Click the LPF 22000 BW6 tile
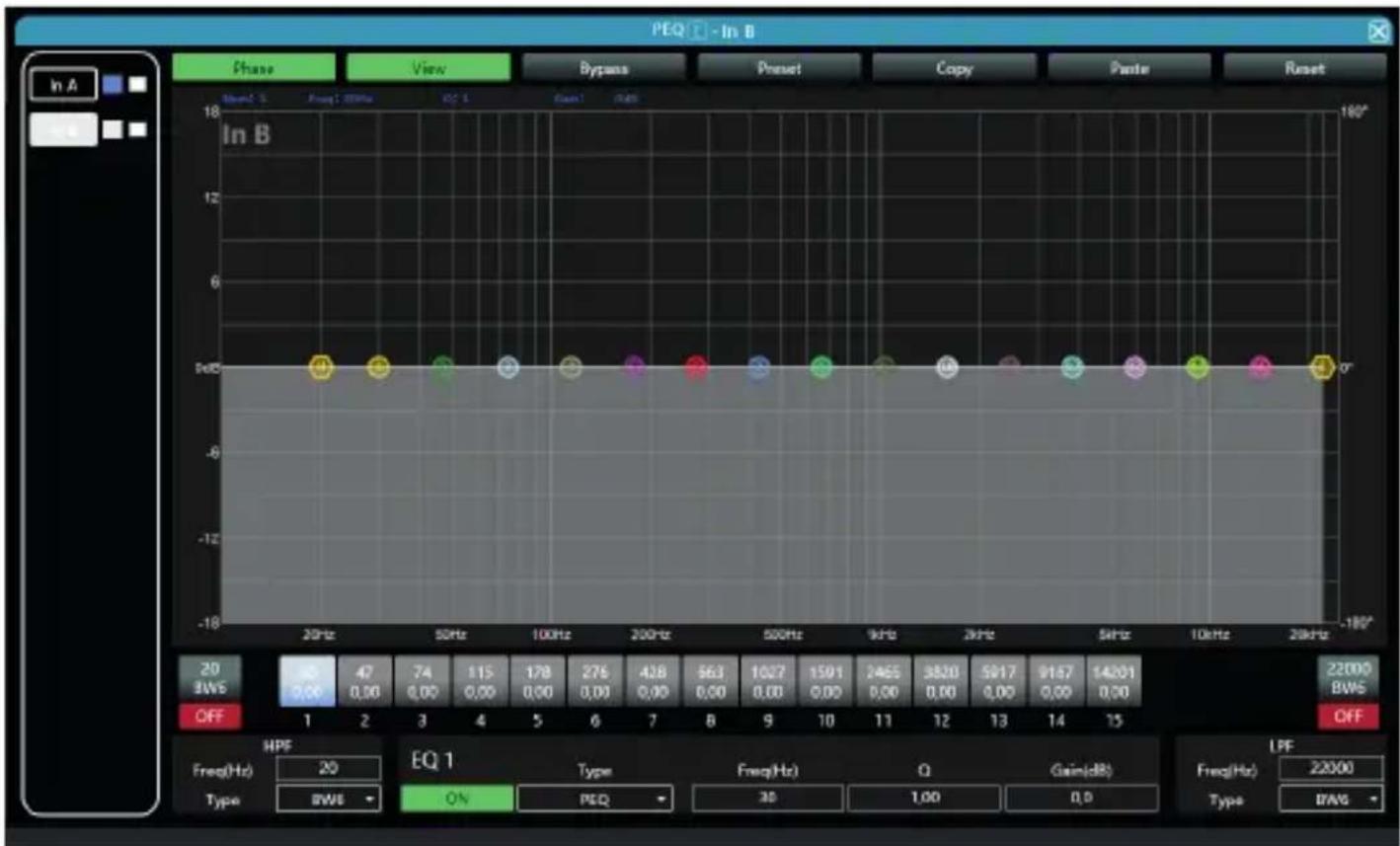 click(x=1348, y=678)
